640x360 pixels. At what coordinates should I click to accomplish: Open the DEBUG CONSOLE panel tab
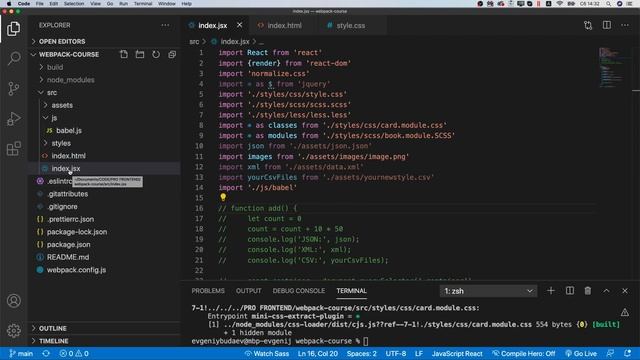pyautogui.click(x=299, y=291)
